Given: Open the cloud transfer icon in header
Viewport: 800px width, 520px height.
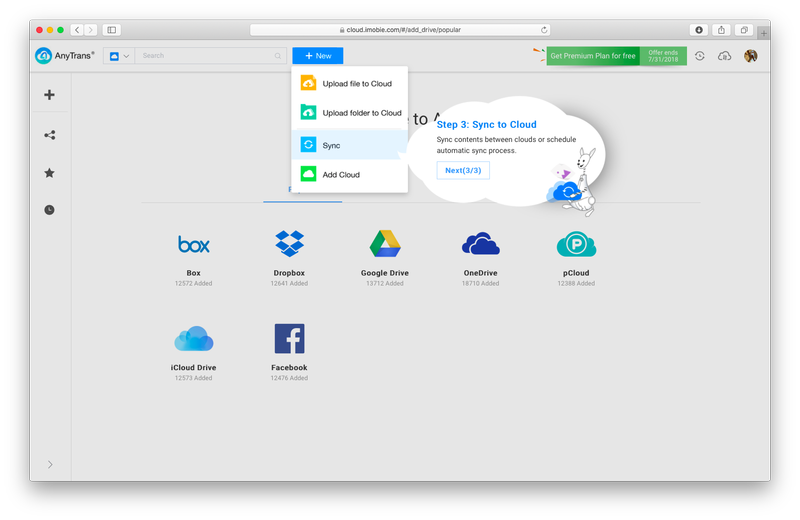Looking at the screenshot, I should (724, 56).
